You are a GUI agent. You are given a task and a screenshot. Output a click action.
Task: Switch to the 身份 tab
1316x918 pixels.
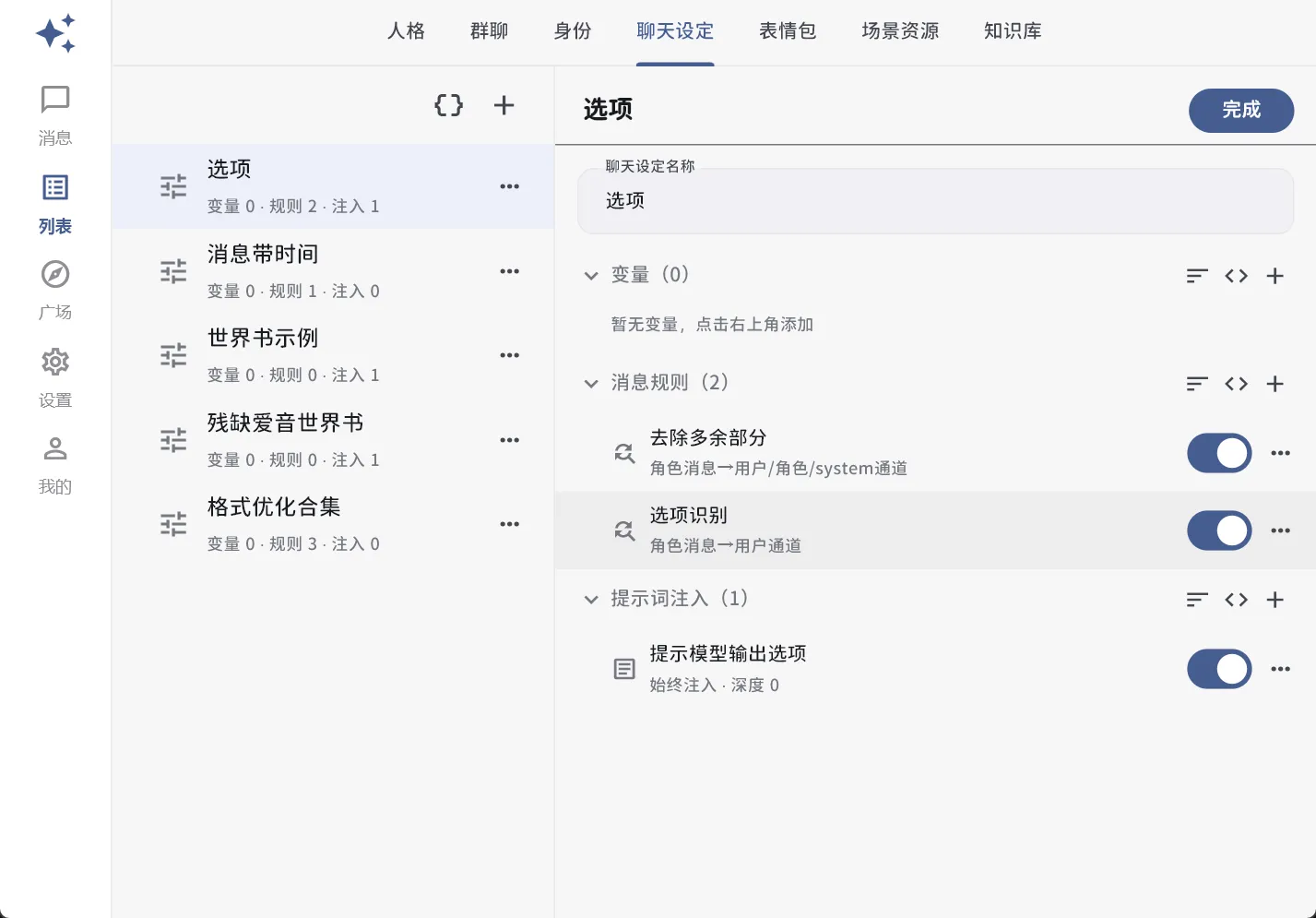coord(573,31)
